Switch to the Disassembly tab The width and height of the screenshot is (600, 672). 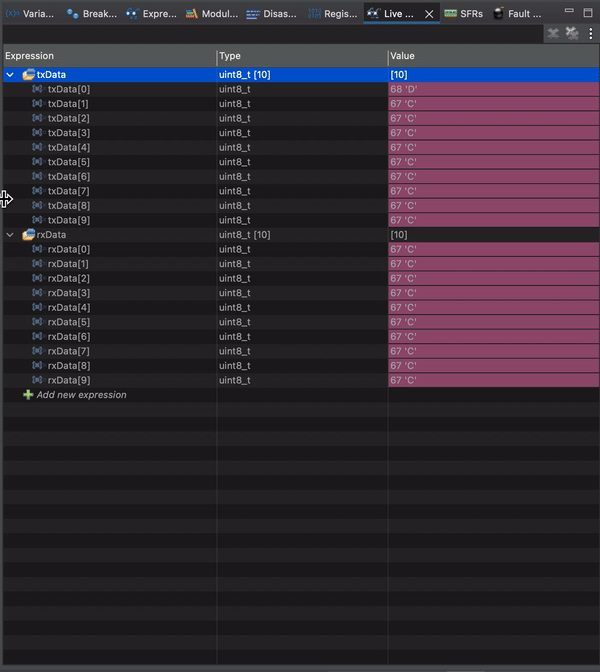272,14
